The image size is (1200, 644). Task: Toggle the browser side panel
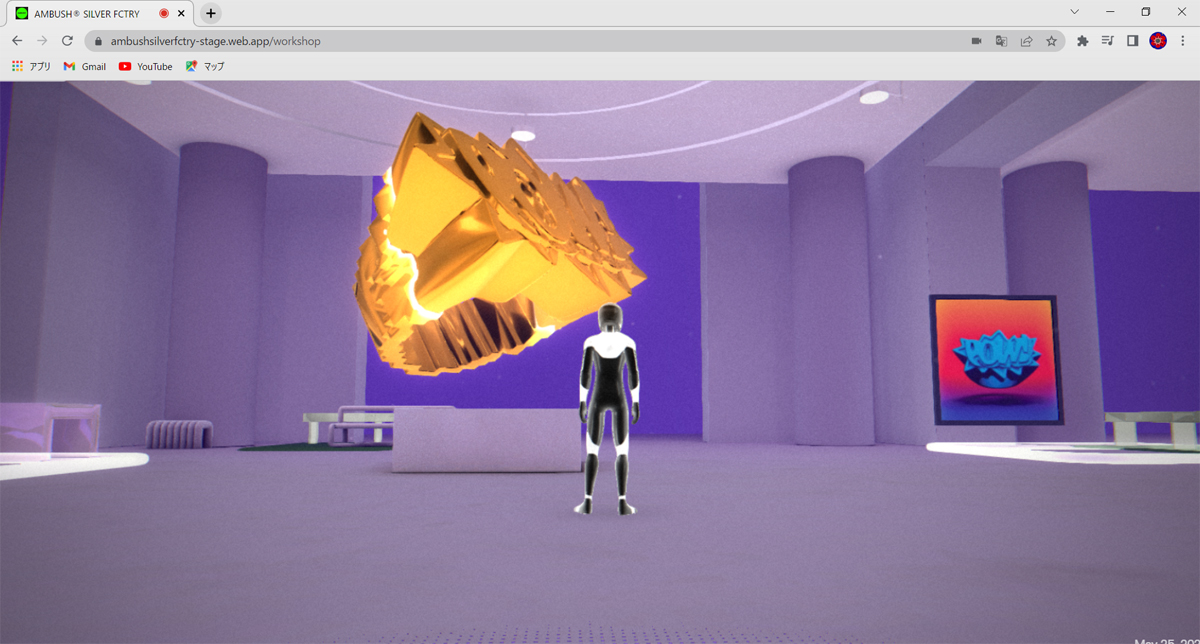(1132, 41)
